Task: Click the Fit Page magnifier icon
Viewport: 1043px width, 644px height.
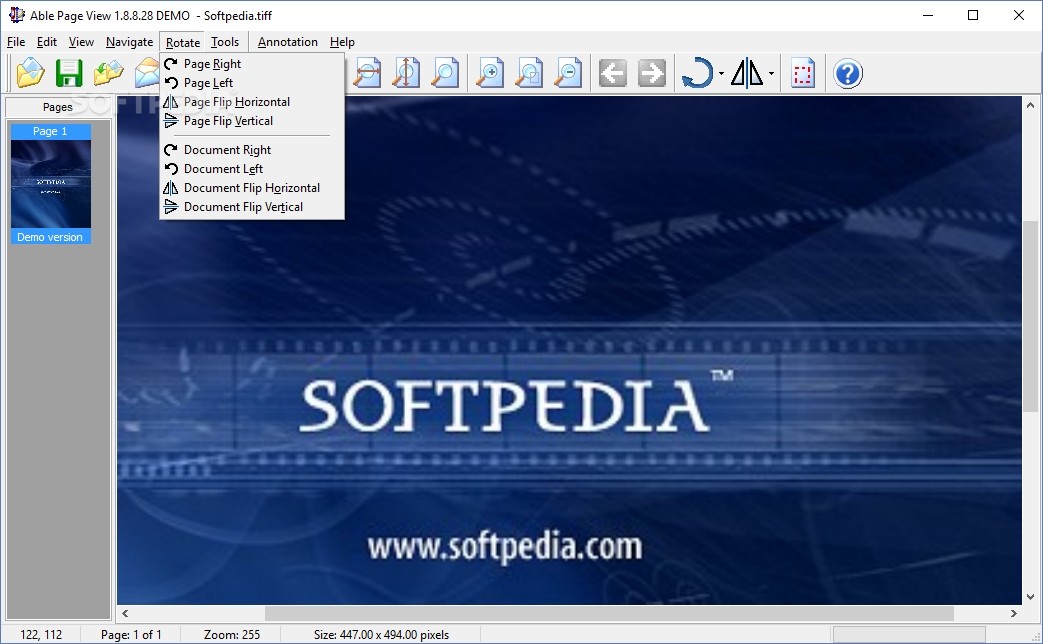Action: tap(445, 73)
